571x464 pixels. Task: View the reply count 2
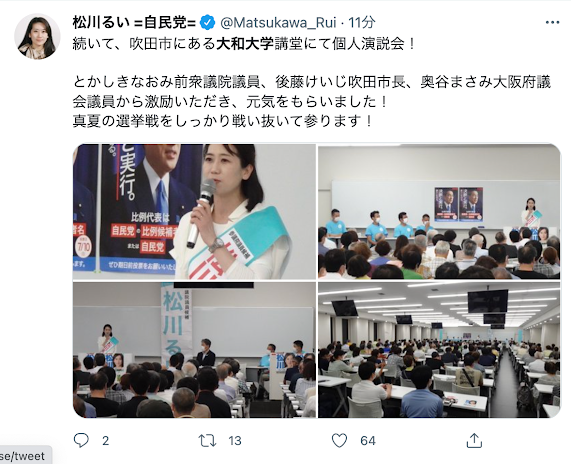[106, 441]
